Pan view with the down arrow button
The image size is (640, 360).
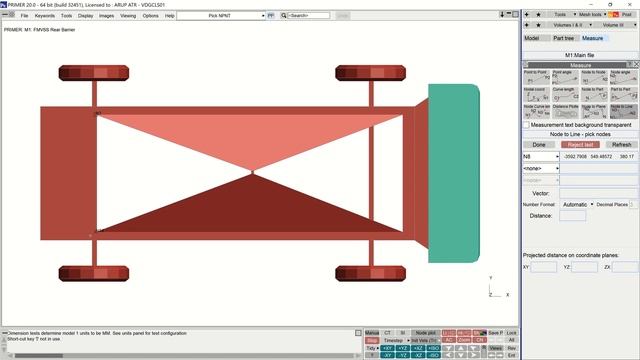pyautogui.click(x=461, y=355)
